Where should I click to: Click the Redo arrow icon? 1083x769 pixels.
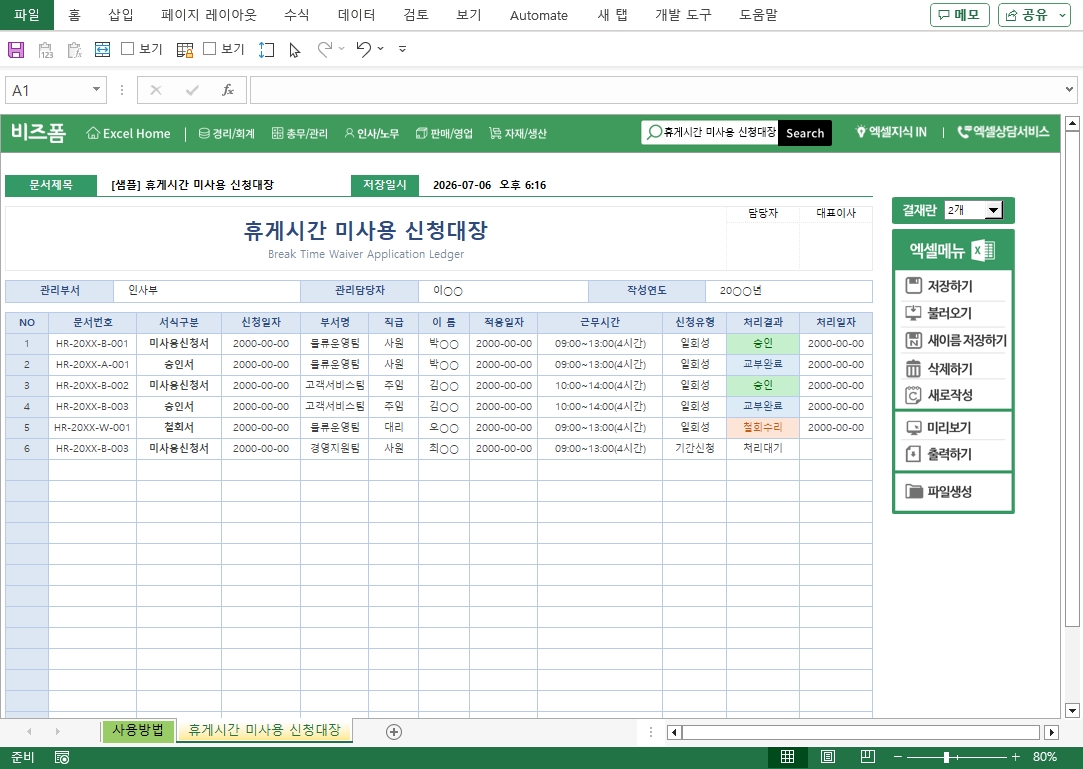point(325,49)
